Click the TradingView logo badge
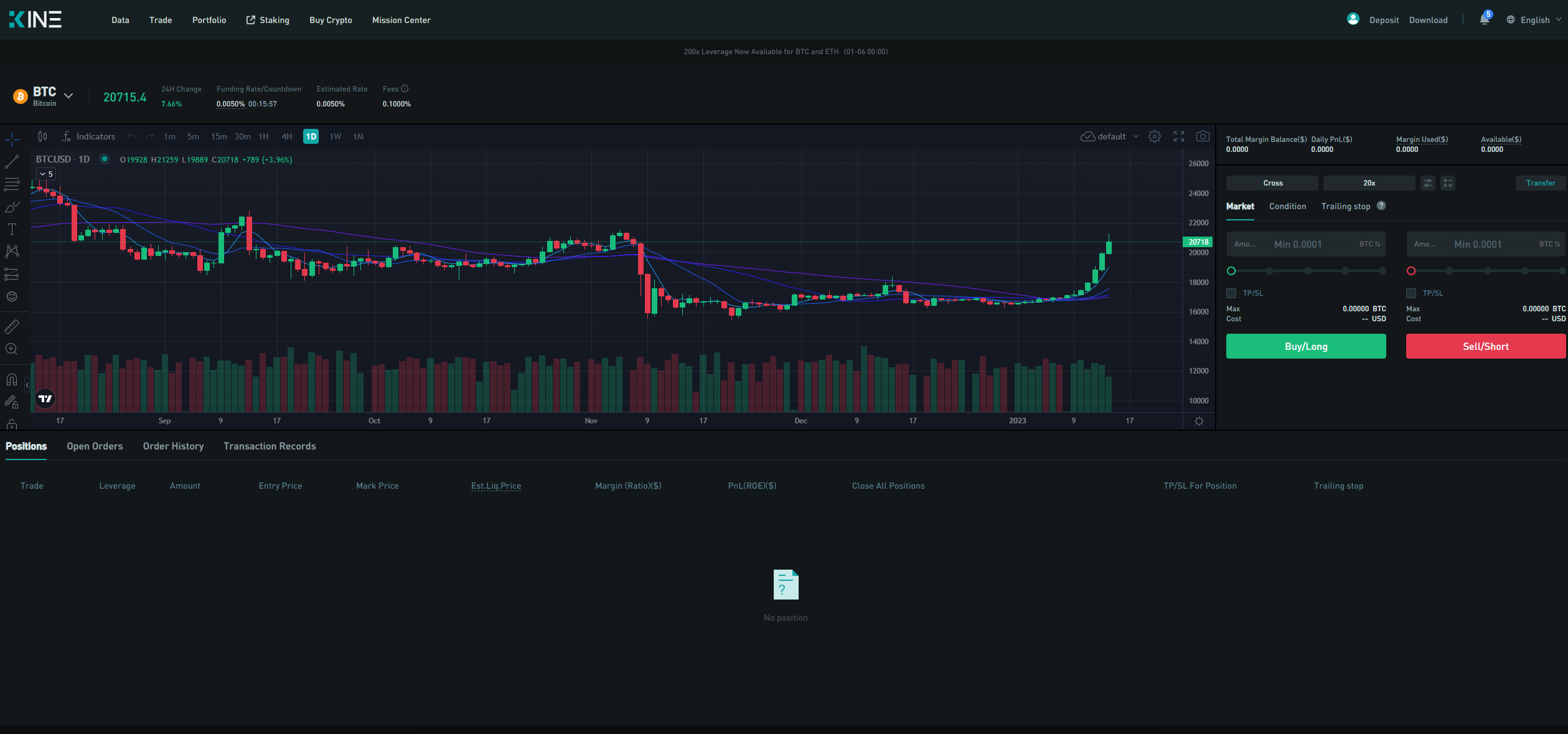This screenshot has height=734, width=1568. point(45,398)
